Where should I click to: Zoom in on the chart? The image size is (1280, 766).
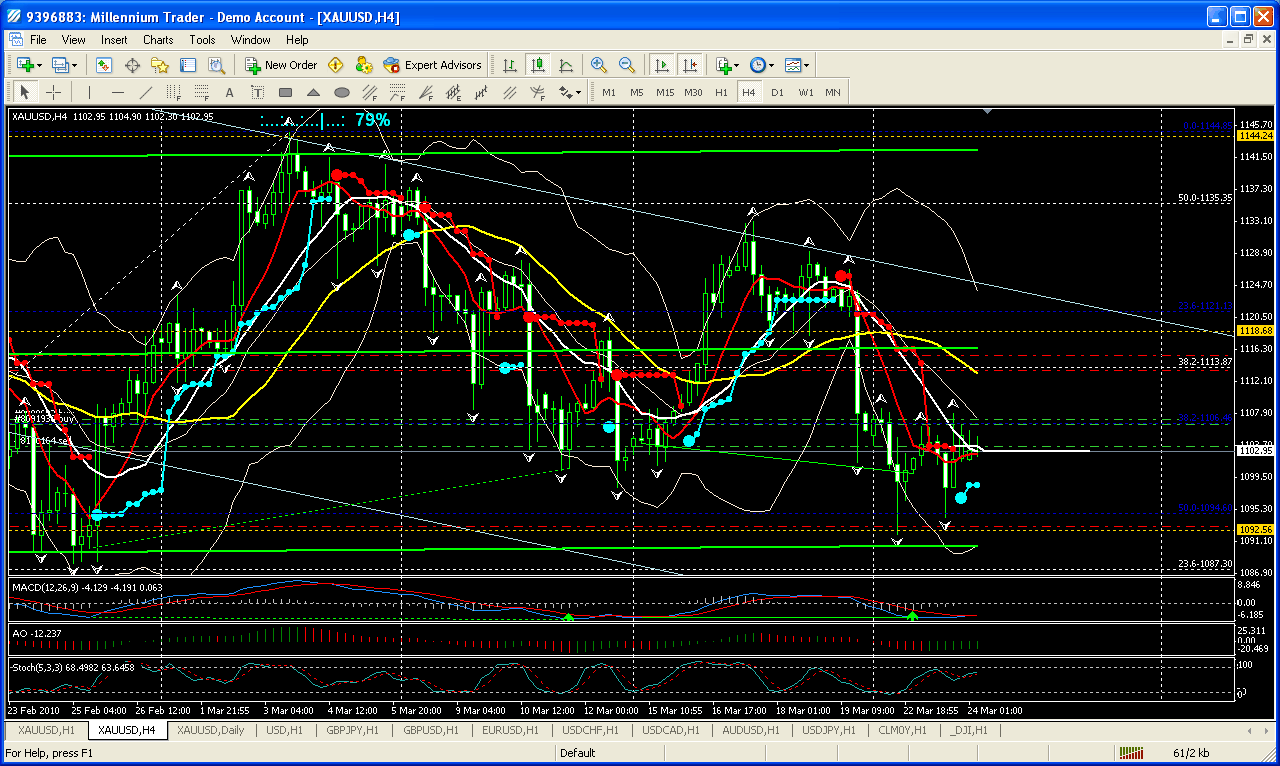coord(599,65)
